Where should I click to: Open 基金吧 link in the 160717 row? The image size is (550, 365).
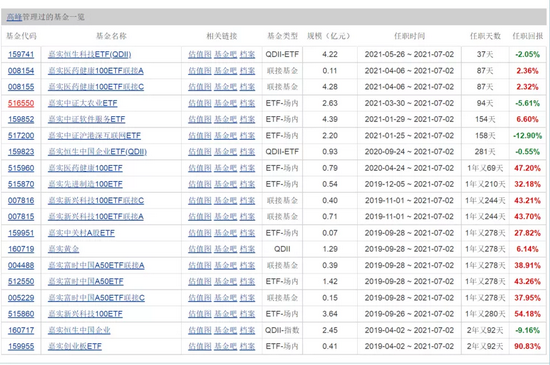click(226, 330)
